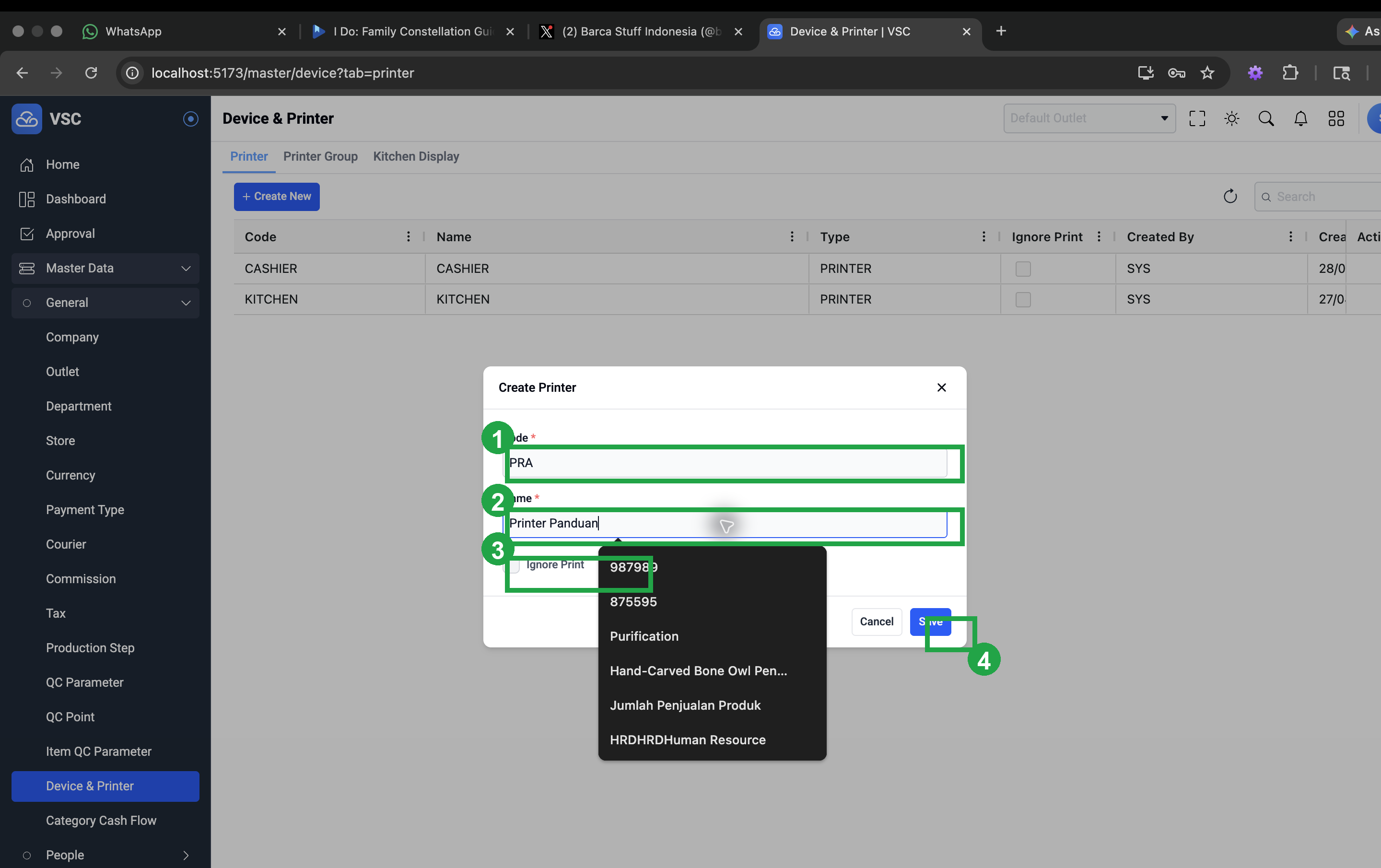Open Home from the sidebar

pyautogui.click(x=105, y=164)
